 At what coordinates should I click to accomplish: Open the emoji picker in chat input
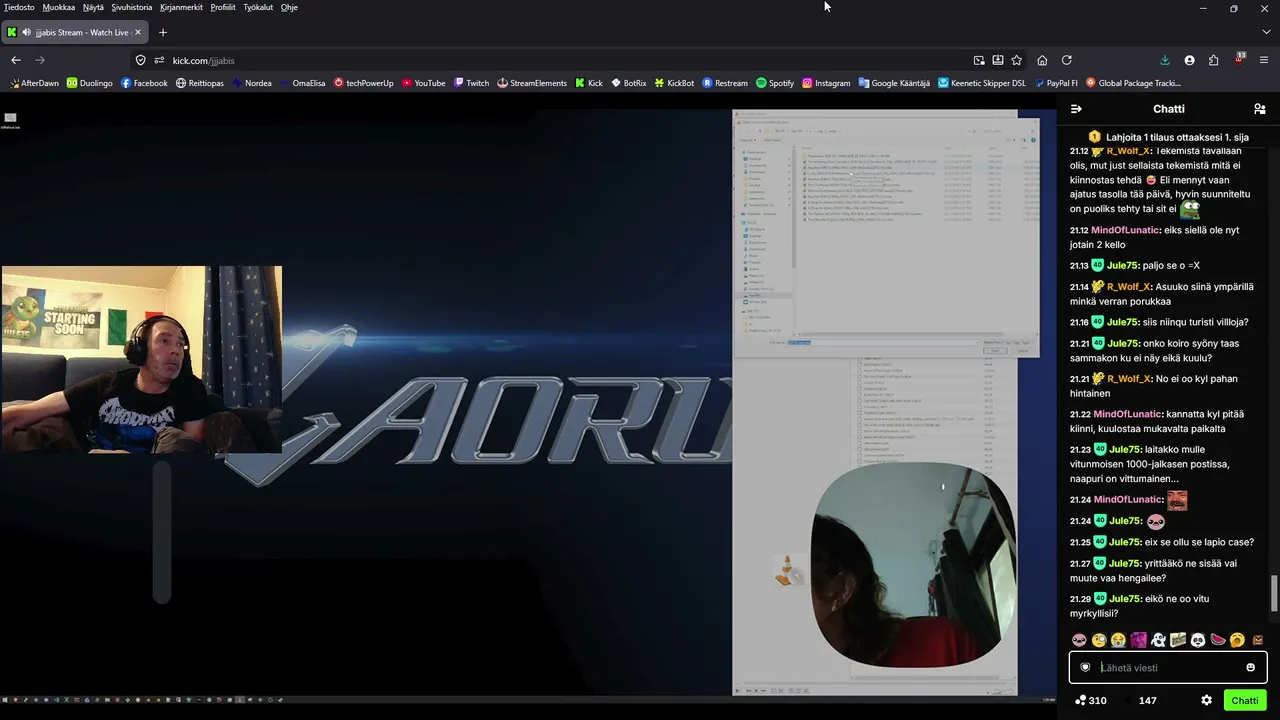point(1250,667)
